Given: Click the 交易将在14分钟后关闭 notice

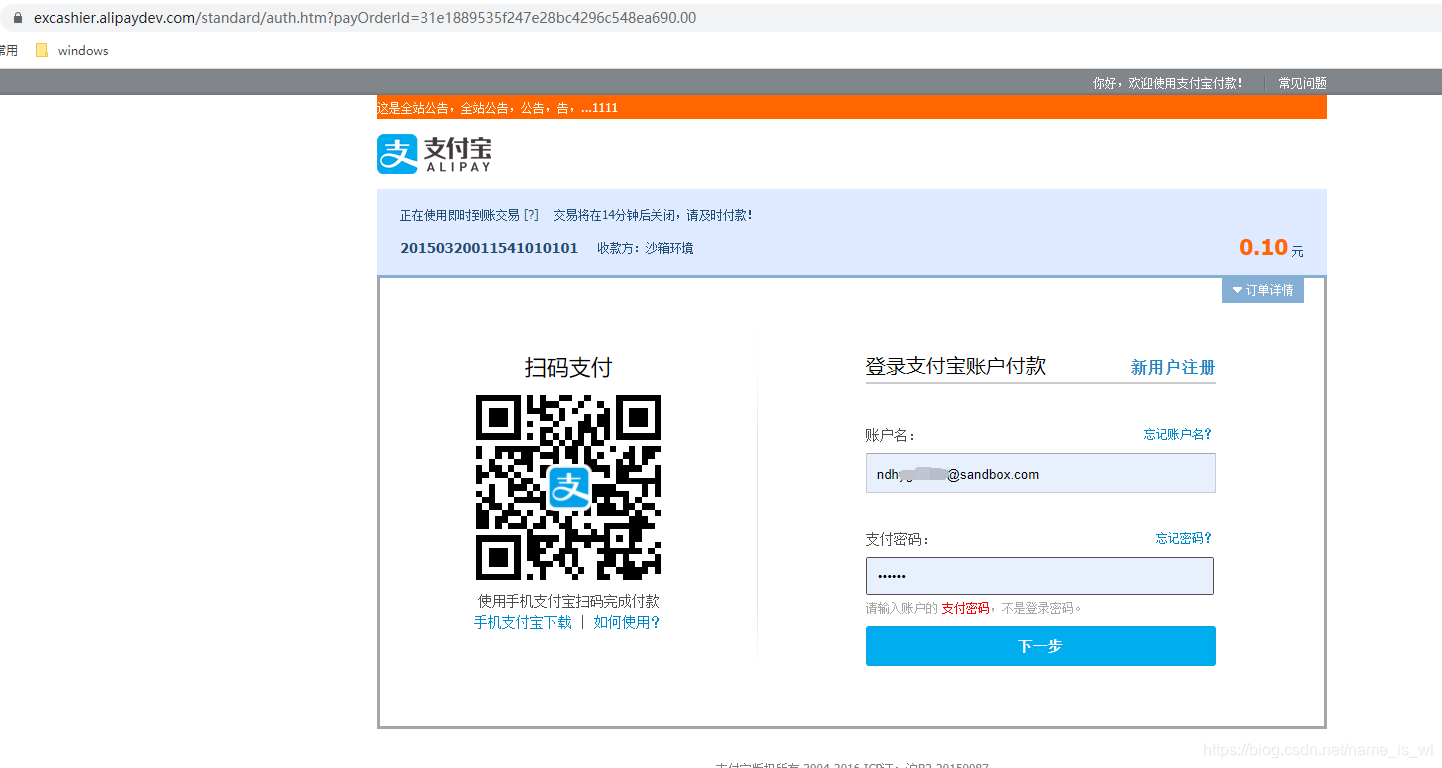Looking at the screenshot, I should pos(652,215).
